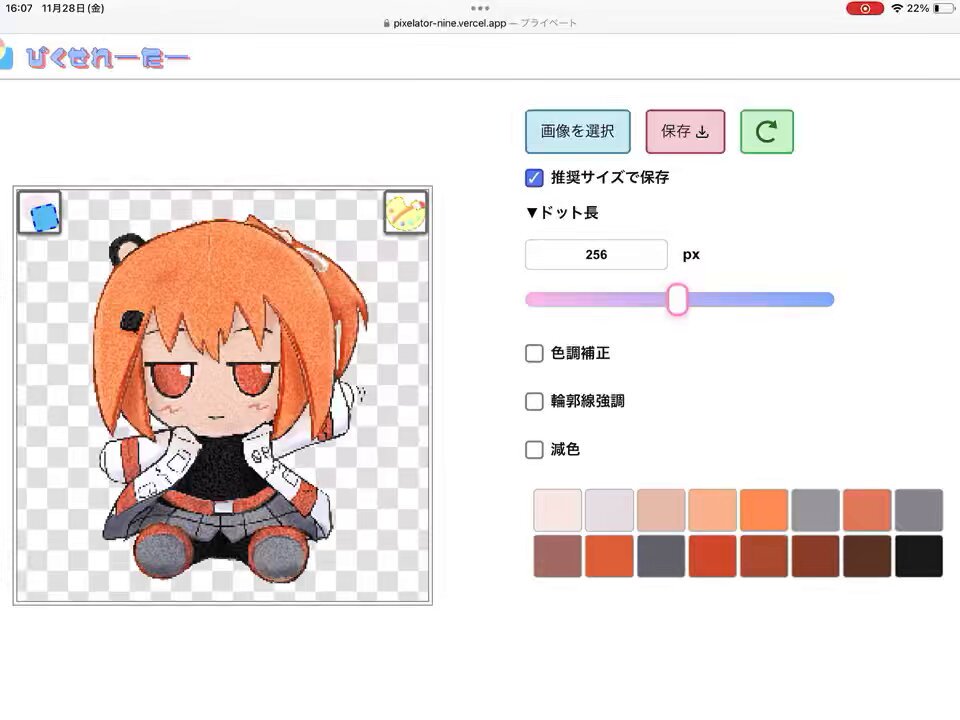Click the ぴくせれーたー logo

pyautogui.click(x=108, y=58)
